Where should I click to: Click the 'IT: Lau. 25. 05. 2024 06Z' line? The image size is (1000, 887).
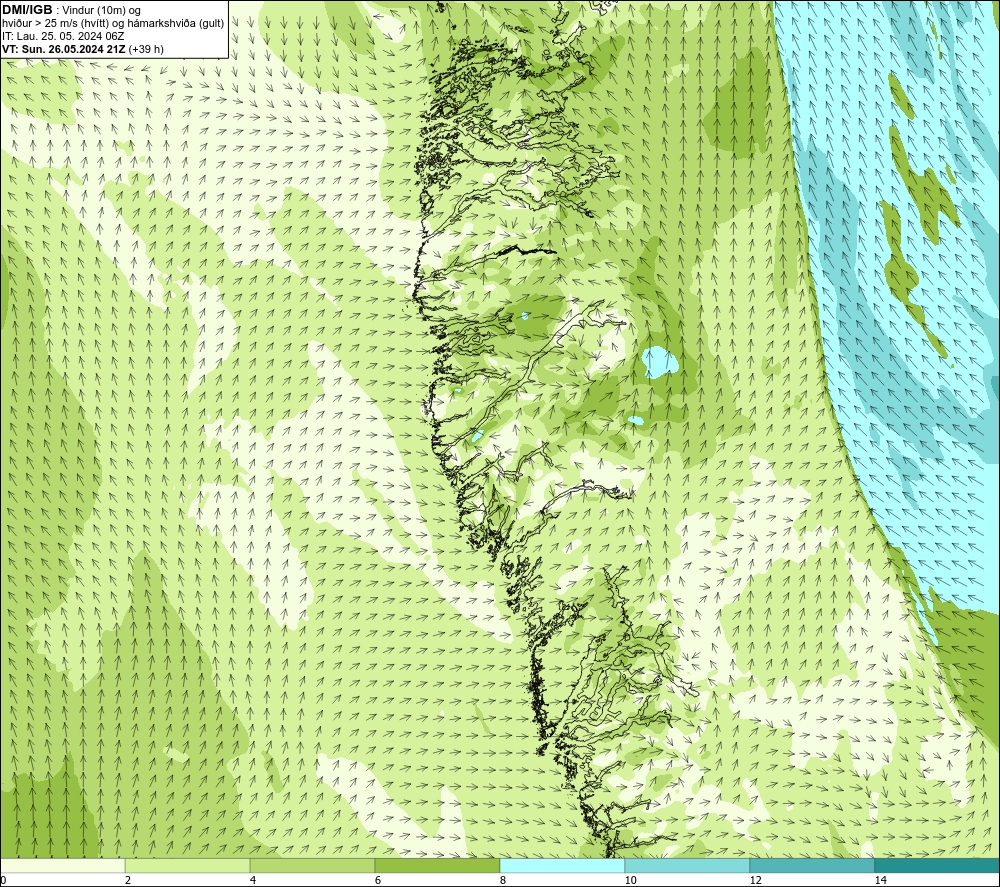tap(63, 36)
